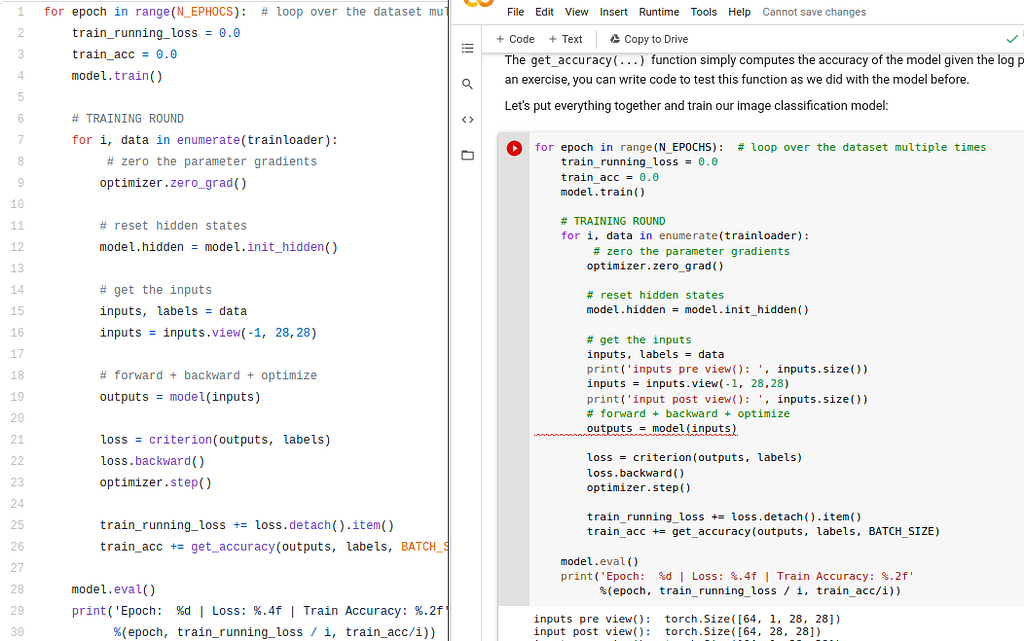This screenshot has width=1024, height=641.
Task: Open the Insert menu
Action: click(x=613, y=12)
